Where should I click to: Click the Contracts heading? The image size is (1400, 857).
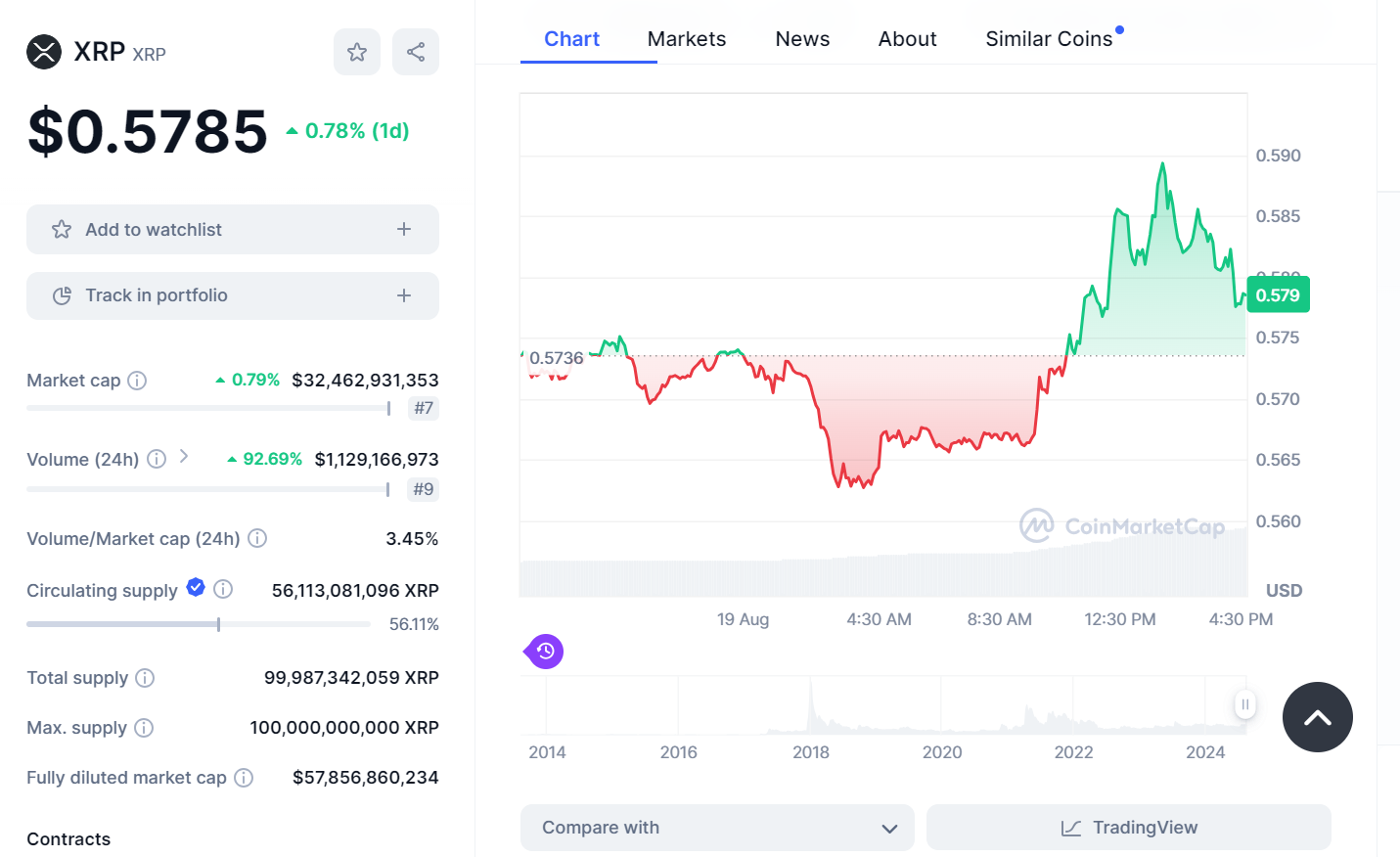click(x=68, y=838)
